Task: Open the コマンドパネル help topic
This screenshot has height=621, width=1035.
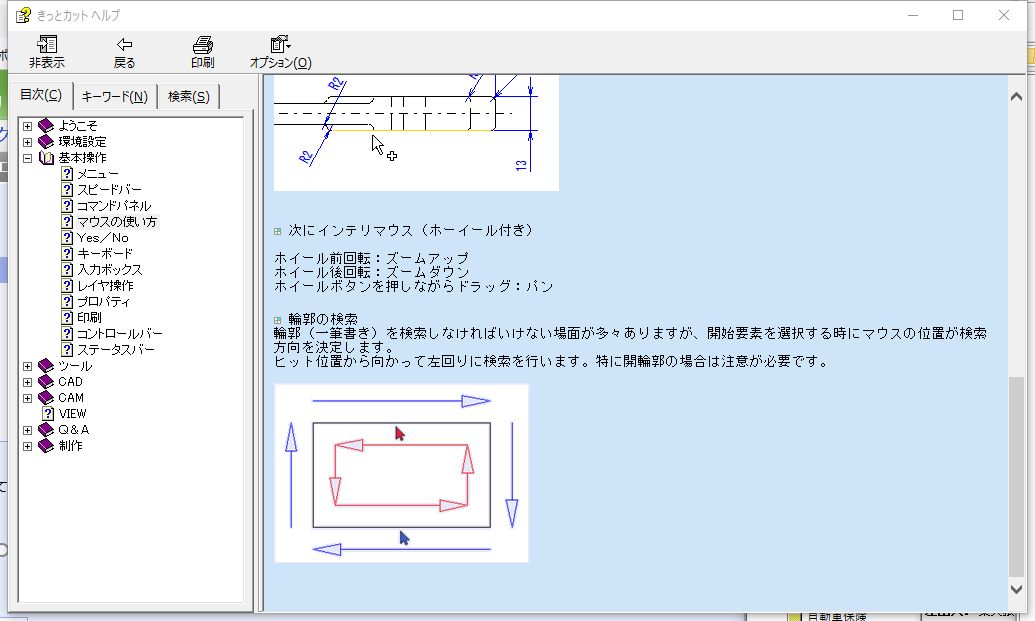Action: tap(114, 205)
